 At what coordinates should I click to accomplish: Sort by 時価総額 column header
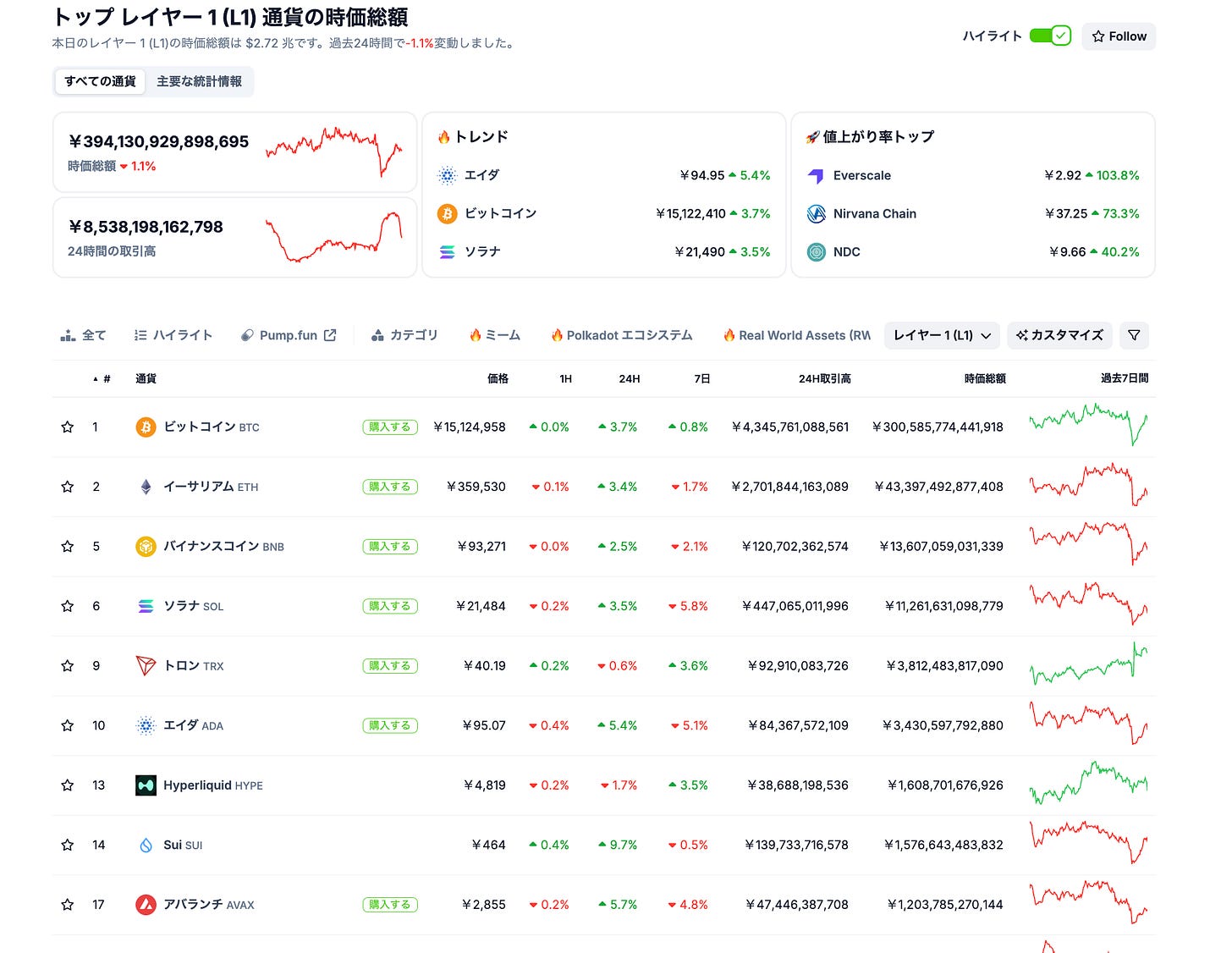985,378
